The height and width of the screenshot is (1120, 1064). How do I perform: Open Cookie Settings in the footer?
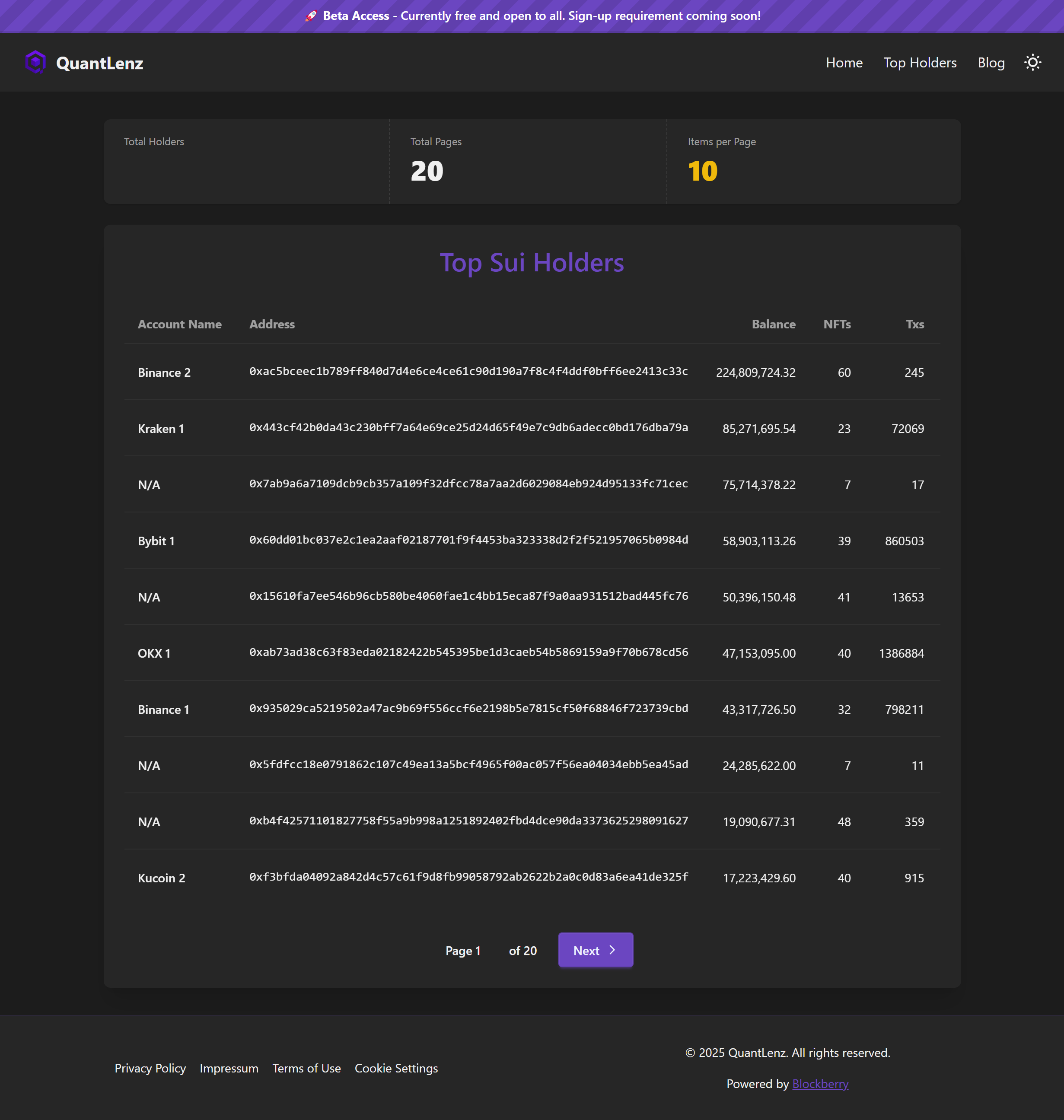[396, 1068]
